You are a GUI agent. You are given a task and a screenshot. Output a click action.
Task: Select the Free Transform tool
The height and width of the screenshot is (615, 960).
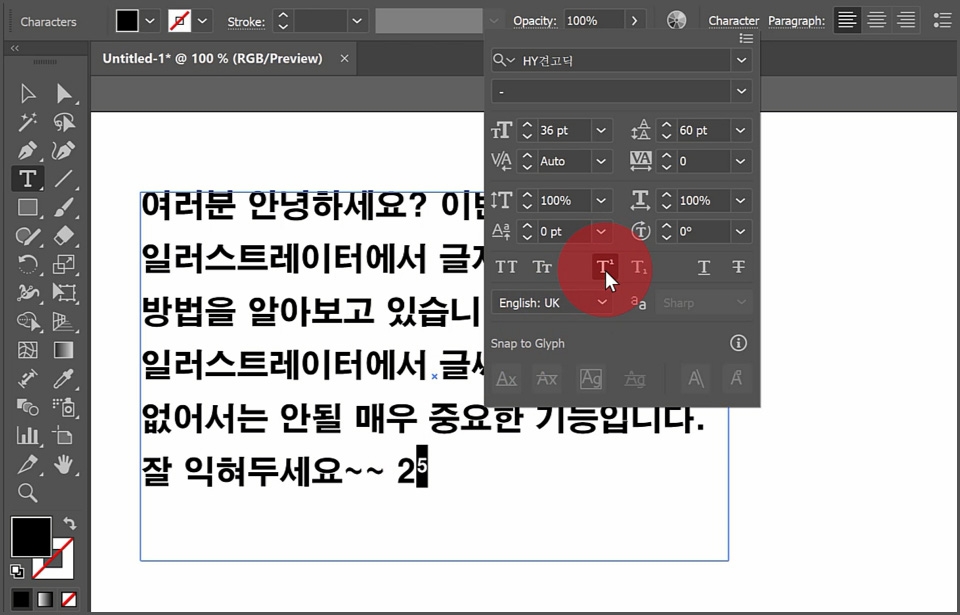64,293
